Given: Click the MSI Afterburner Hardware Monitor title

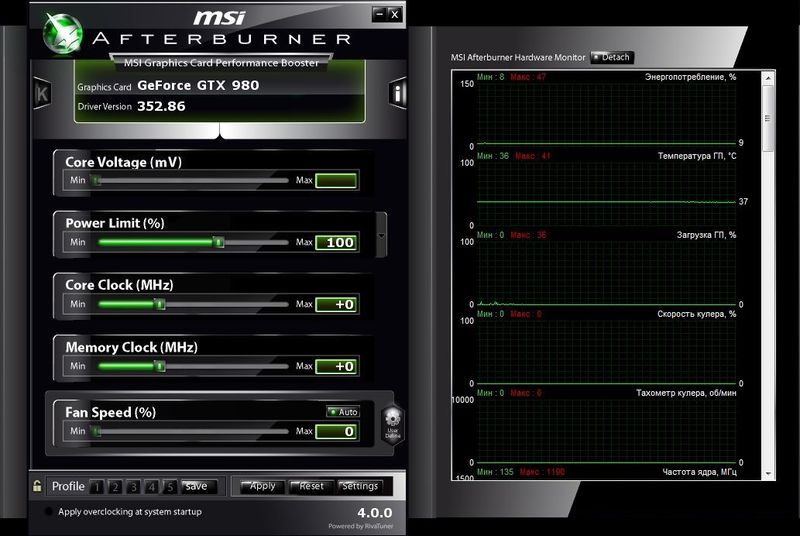Looking at the screenshot, I should pyautogui.click(x=518, y=58).
